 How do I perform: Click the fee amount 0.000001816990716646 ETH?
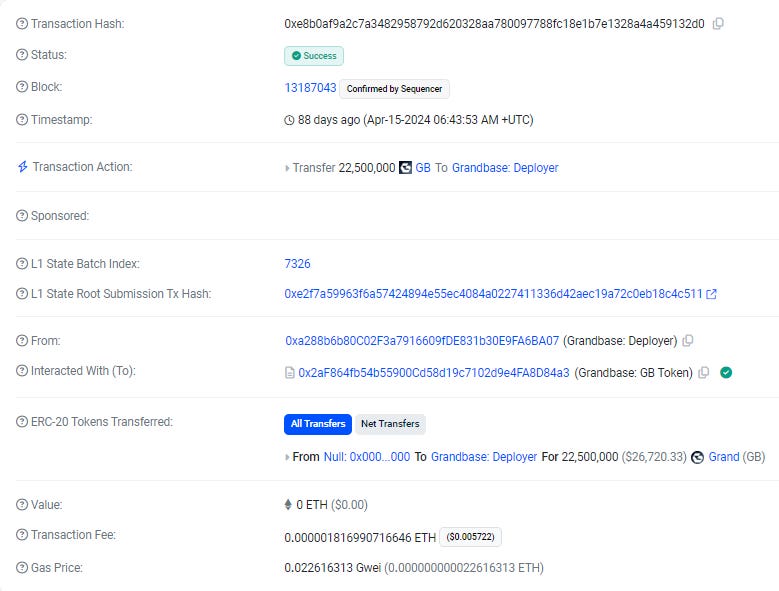(360, 537)
